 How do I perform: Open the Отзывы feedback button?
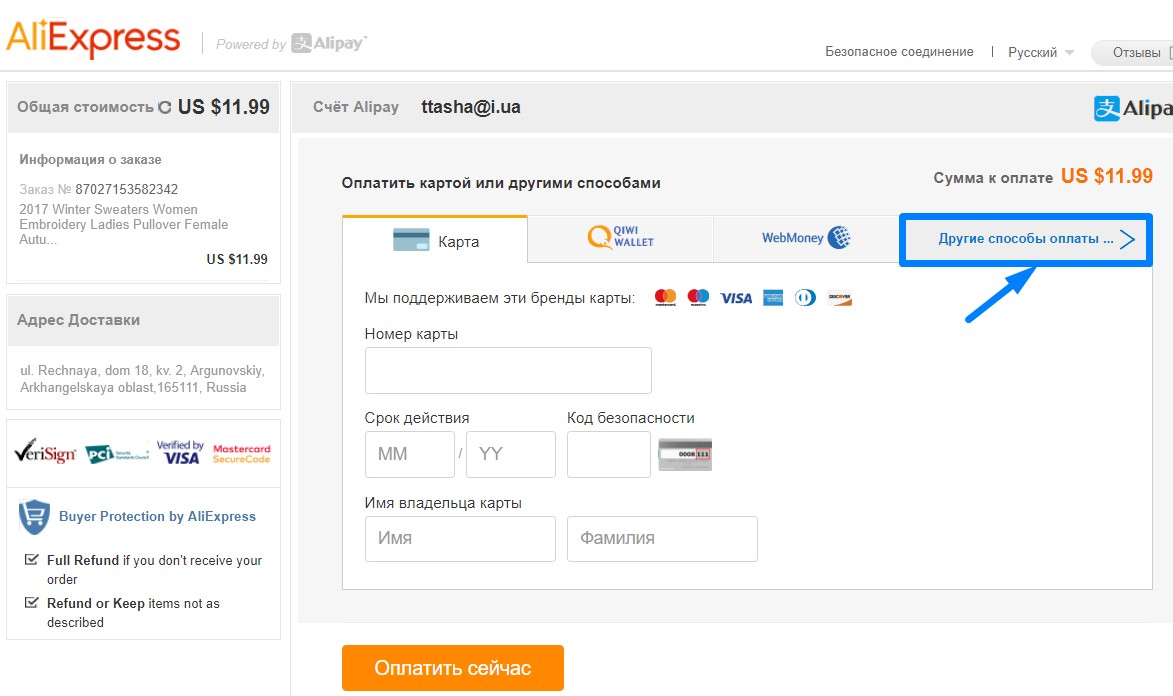[x=1133, y=52]
